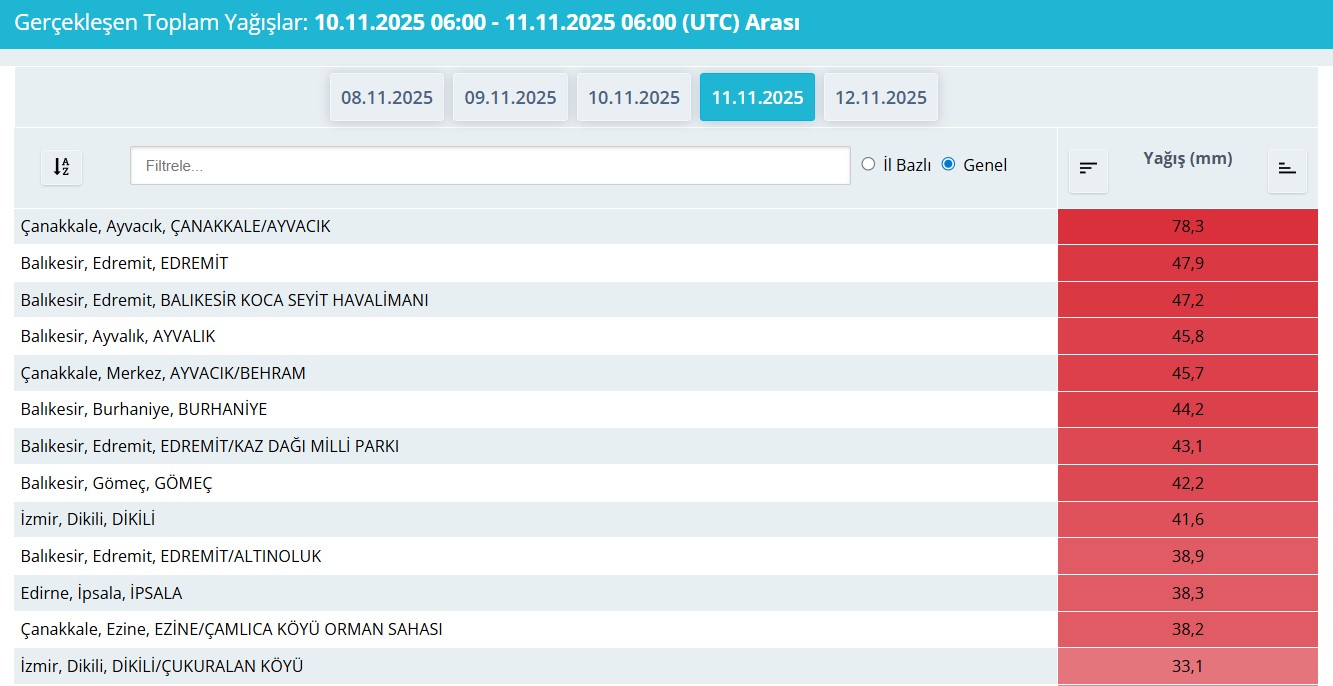
Task: Sort rainfall with the right ascending-bars icon
Action: (1287, 170)
